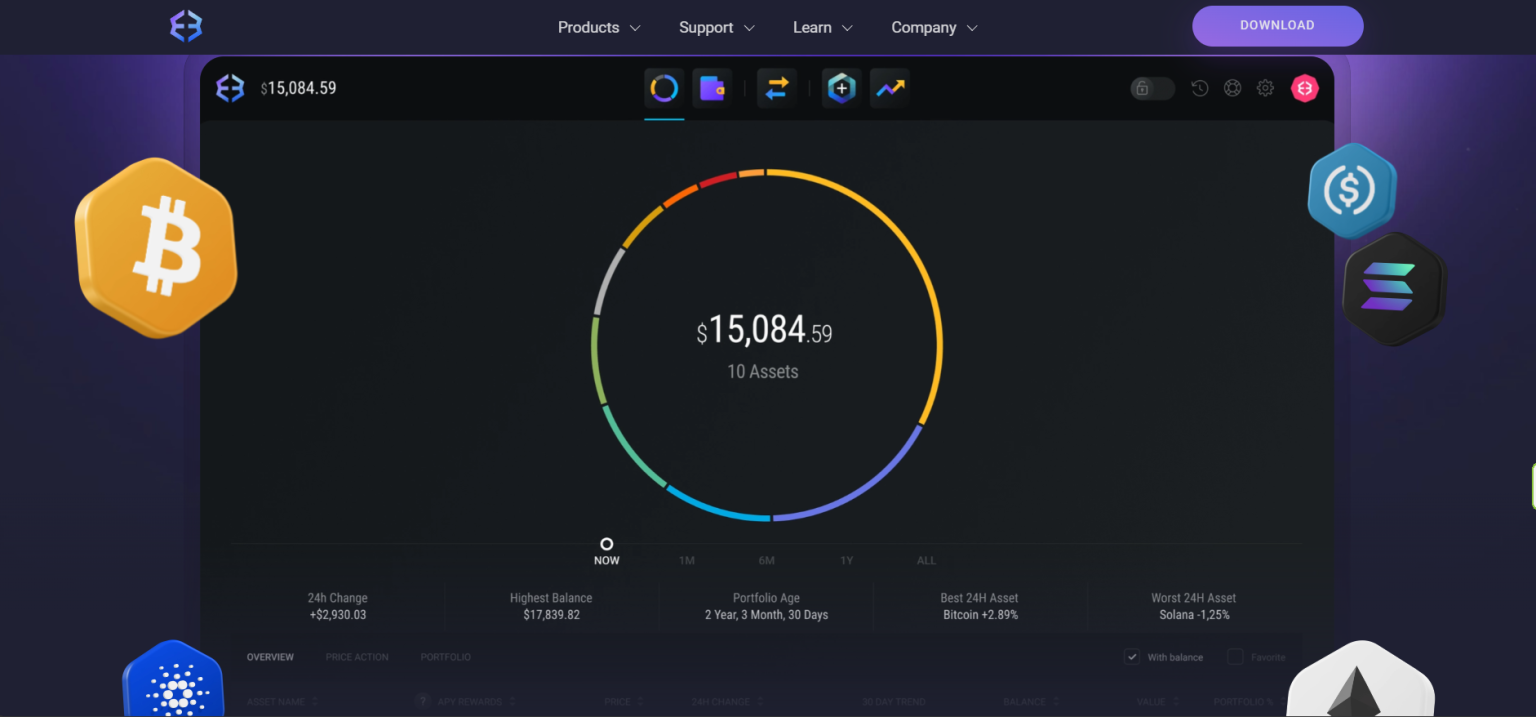Viewport: 1536px width, 717px height.
Task: Open the Portfolio donut chart icon
Action: pos(664,89)
